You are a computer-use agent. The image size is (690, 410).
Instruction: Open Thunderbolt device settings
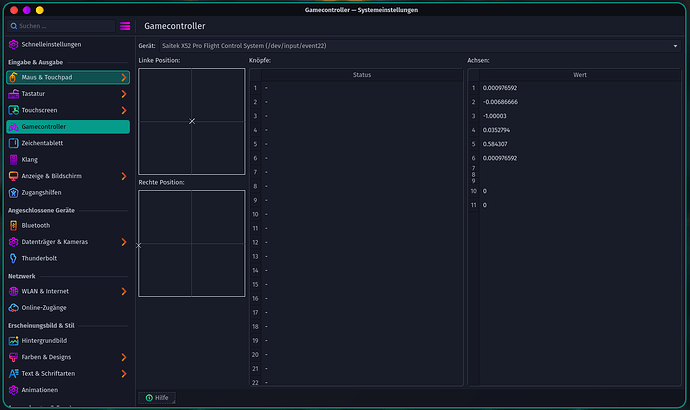(x=39, y=258)
